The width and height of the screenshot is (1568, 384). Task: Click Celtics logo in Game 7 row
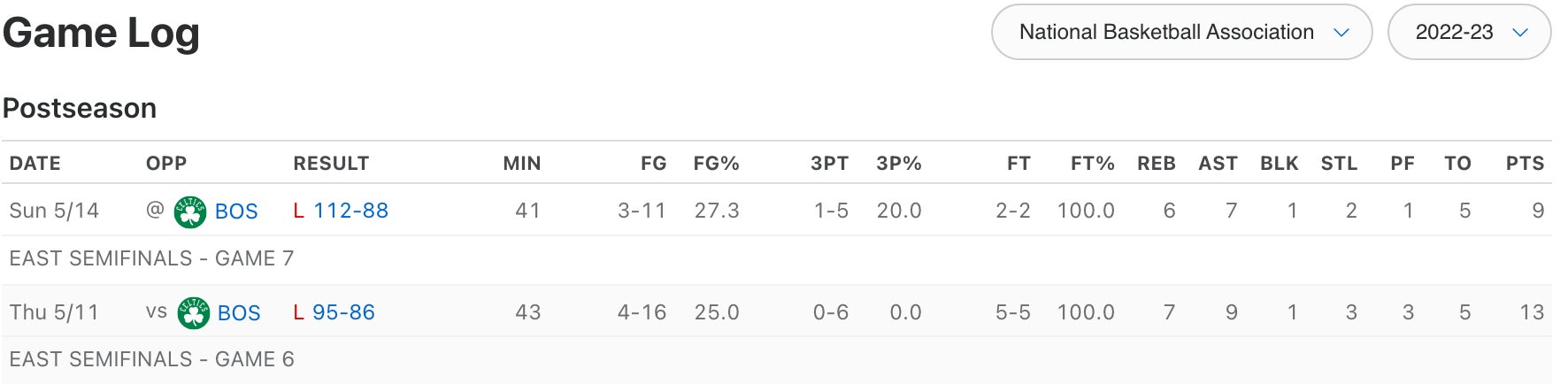(x=189, y=211)
